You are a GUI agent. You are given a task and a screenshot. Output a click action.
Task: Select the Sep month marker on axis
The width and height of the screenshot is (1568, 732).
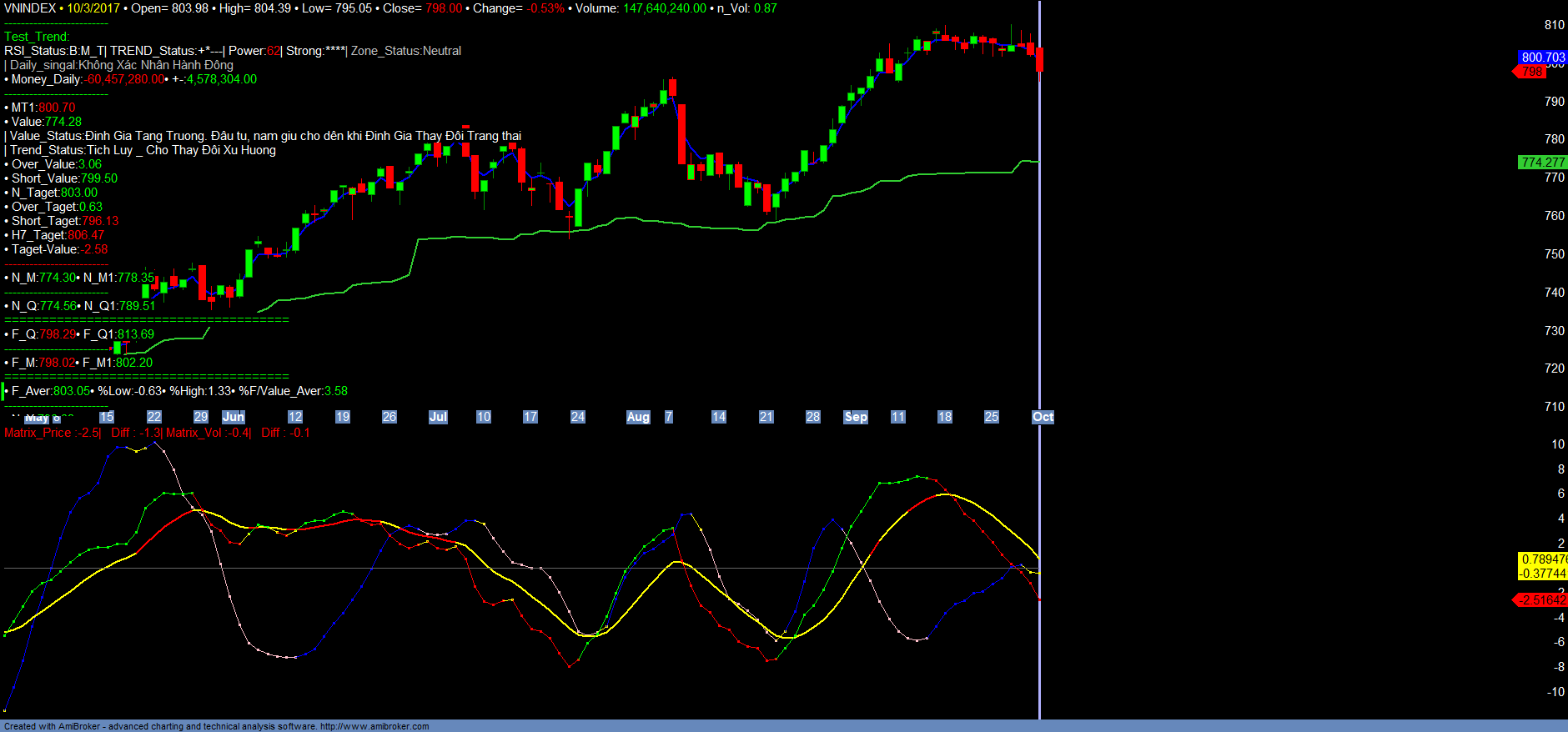tap(856, 417)
